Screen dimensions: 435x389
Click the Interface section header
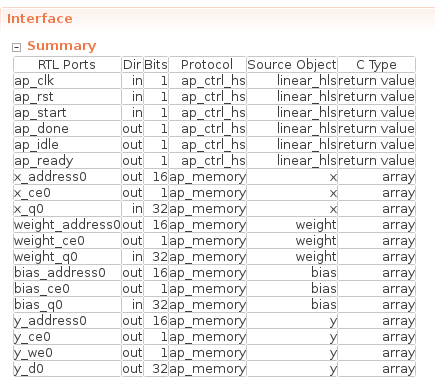40,19
